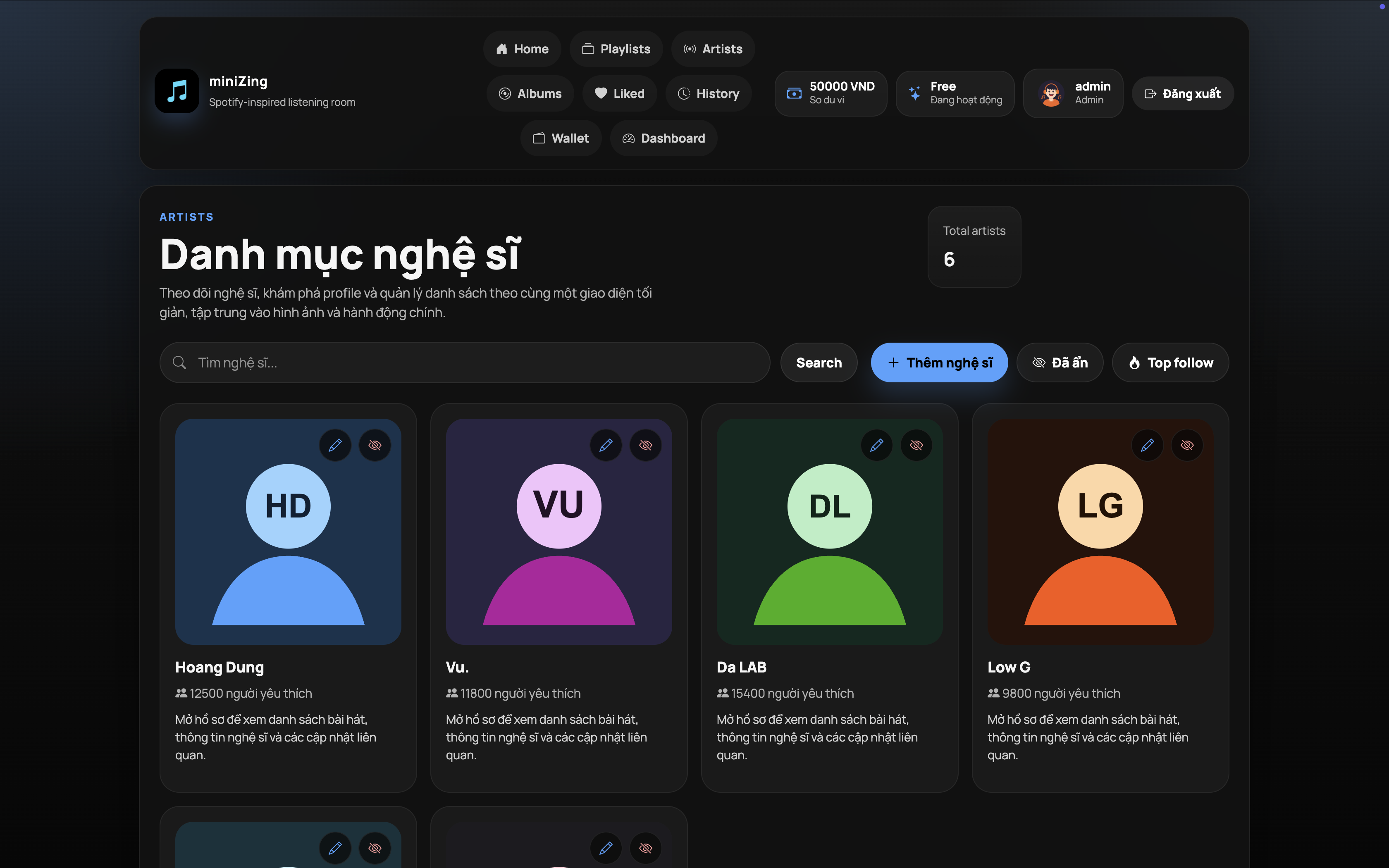View Liked songs
The height and width of the screenshot is (868, 1389).
coord(619,93)
